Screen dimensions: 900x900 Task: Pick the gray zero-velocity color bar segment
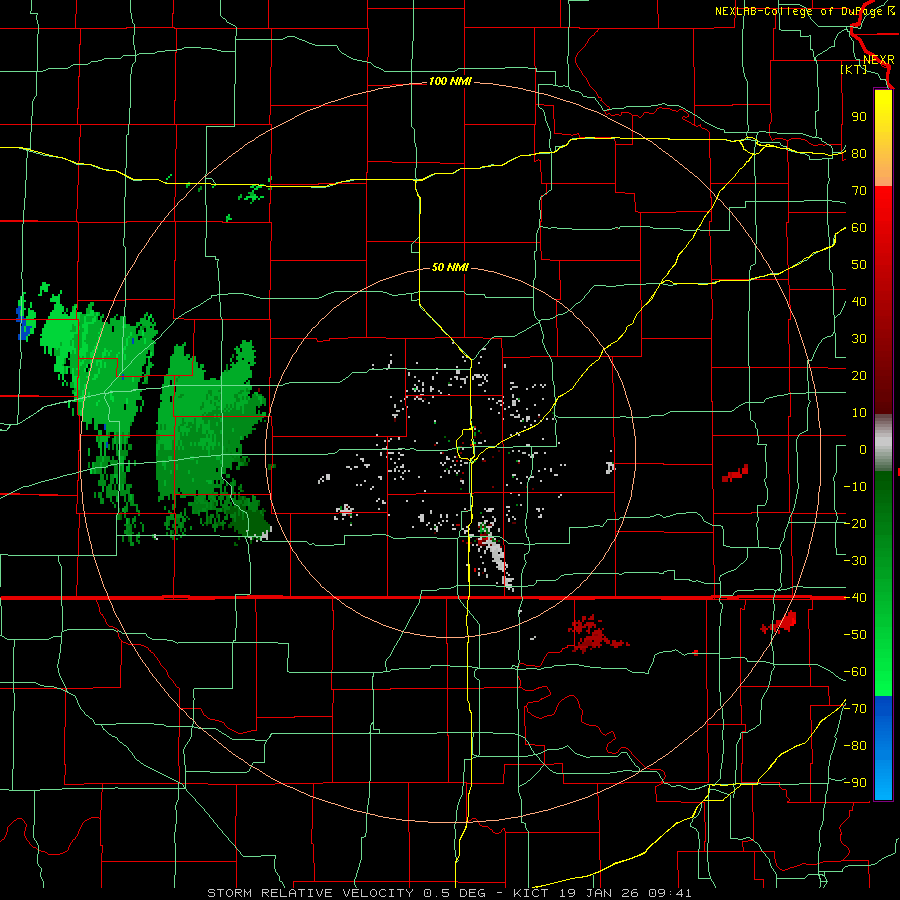(883, 443)
